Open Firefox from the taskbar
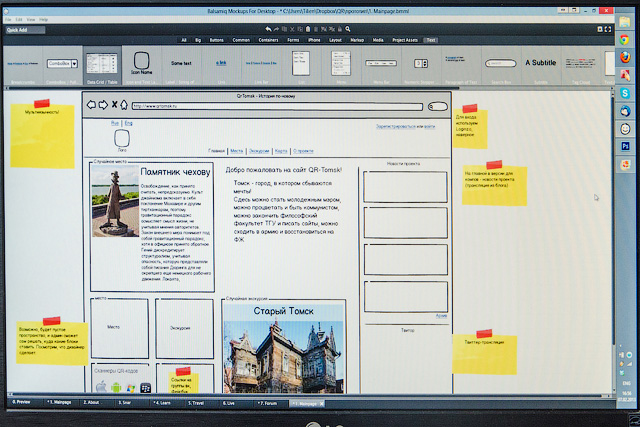Viewport: 640px width, 427px height. [624, 57]
